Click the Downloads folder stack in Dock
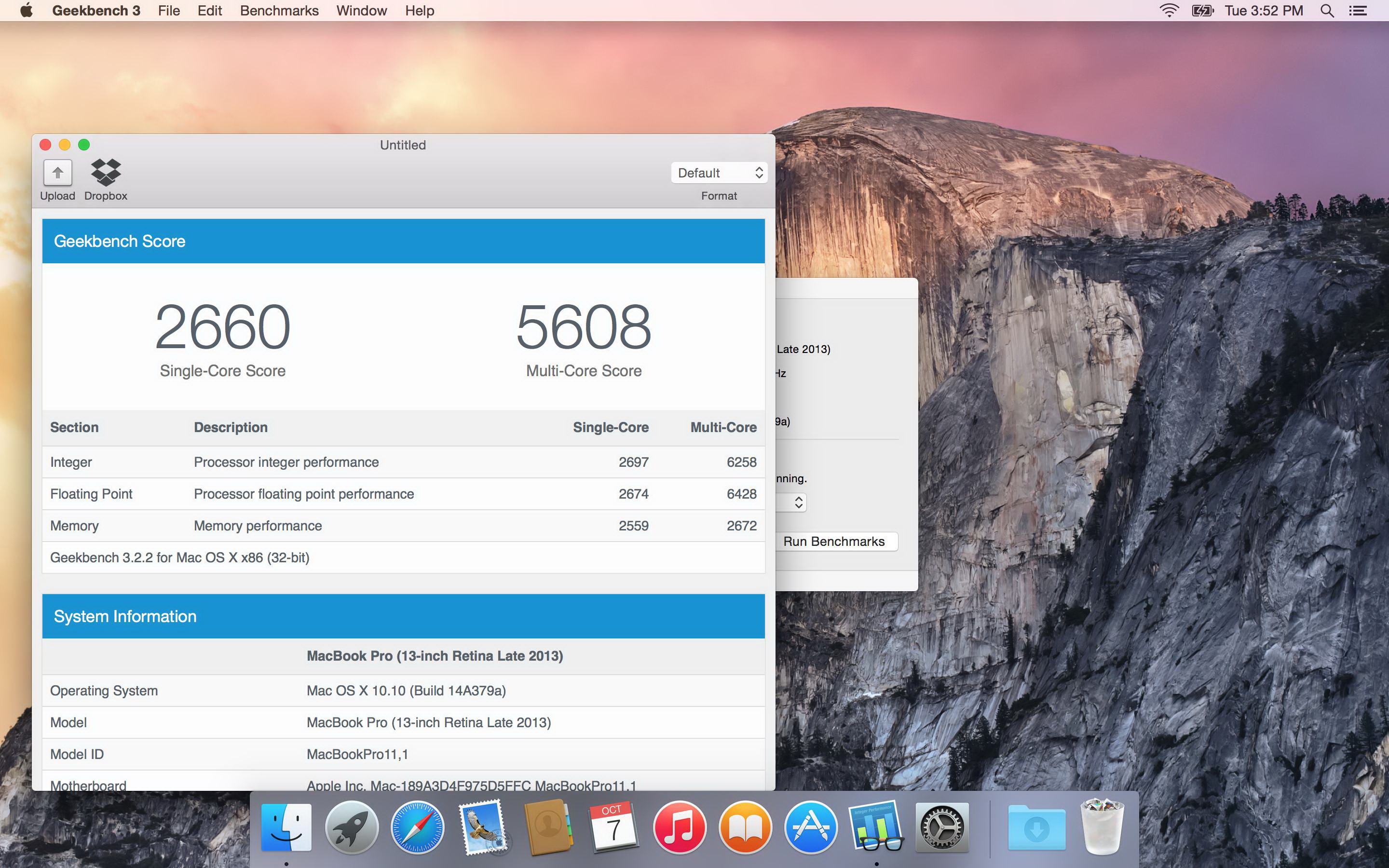The image size is (1389, 868). click(x=1036, y=827)
